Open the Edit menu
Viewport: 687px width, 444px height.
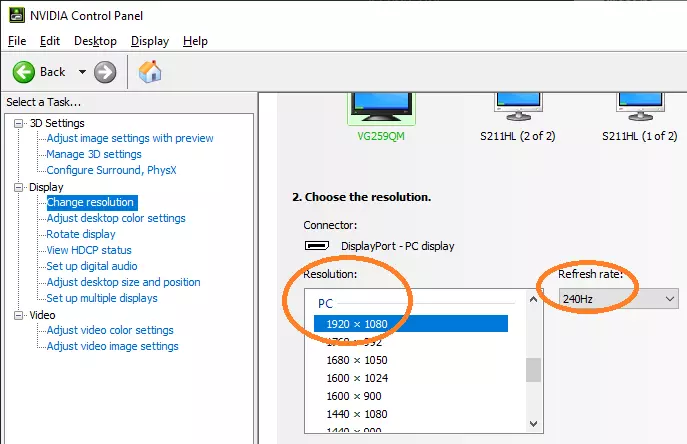click(x=50, y=41)
